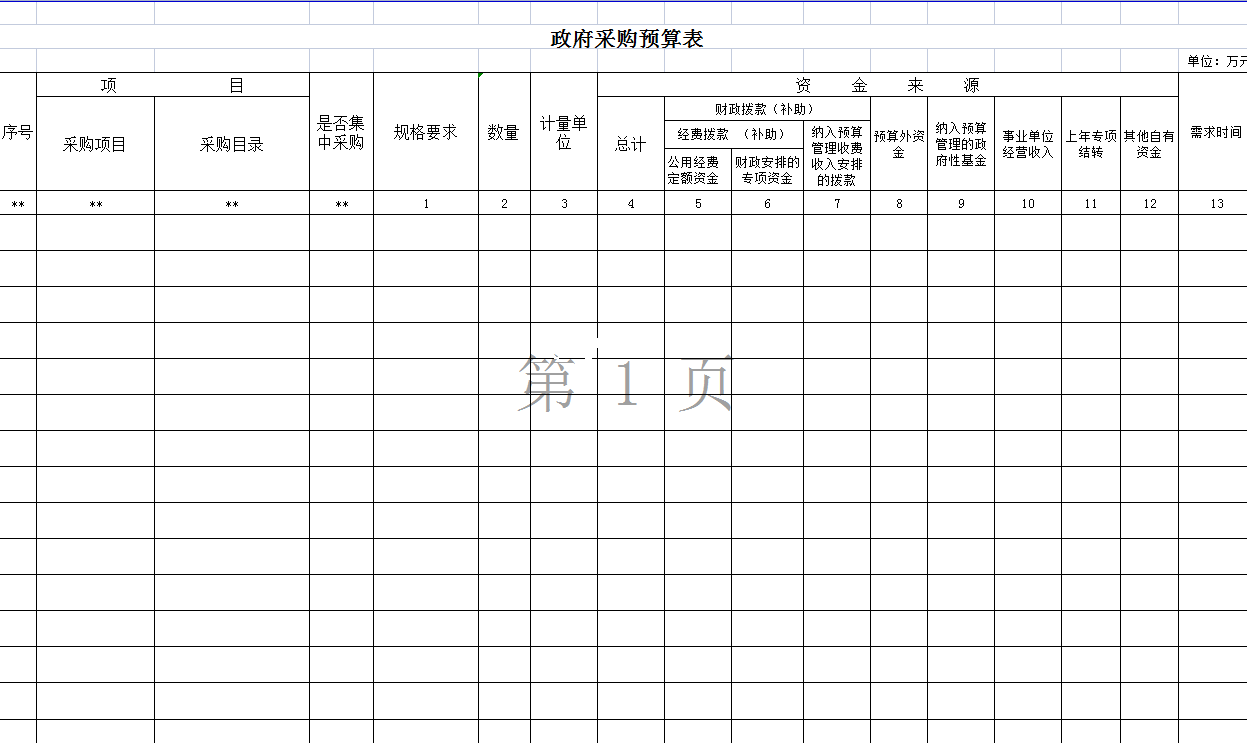Select the 数量 header cell
1247x743 pixels.
504,132
